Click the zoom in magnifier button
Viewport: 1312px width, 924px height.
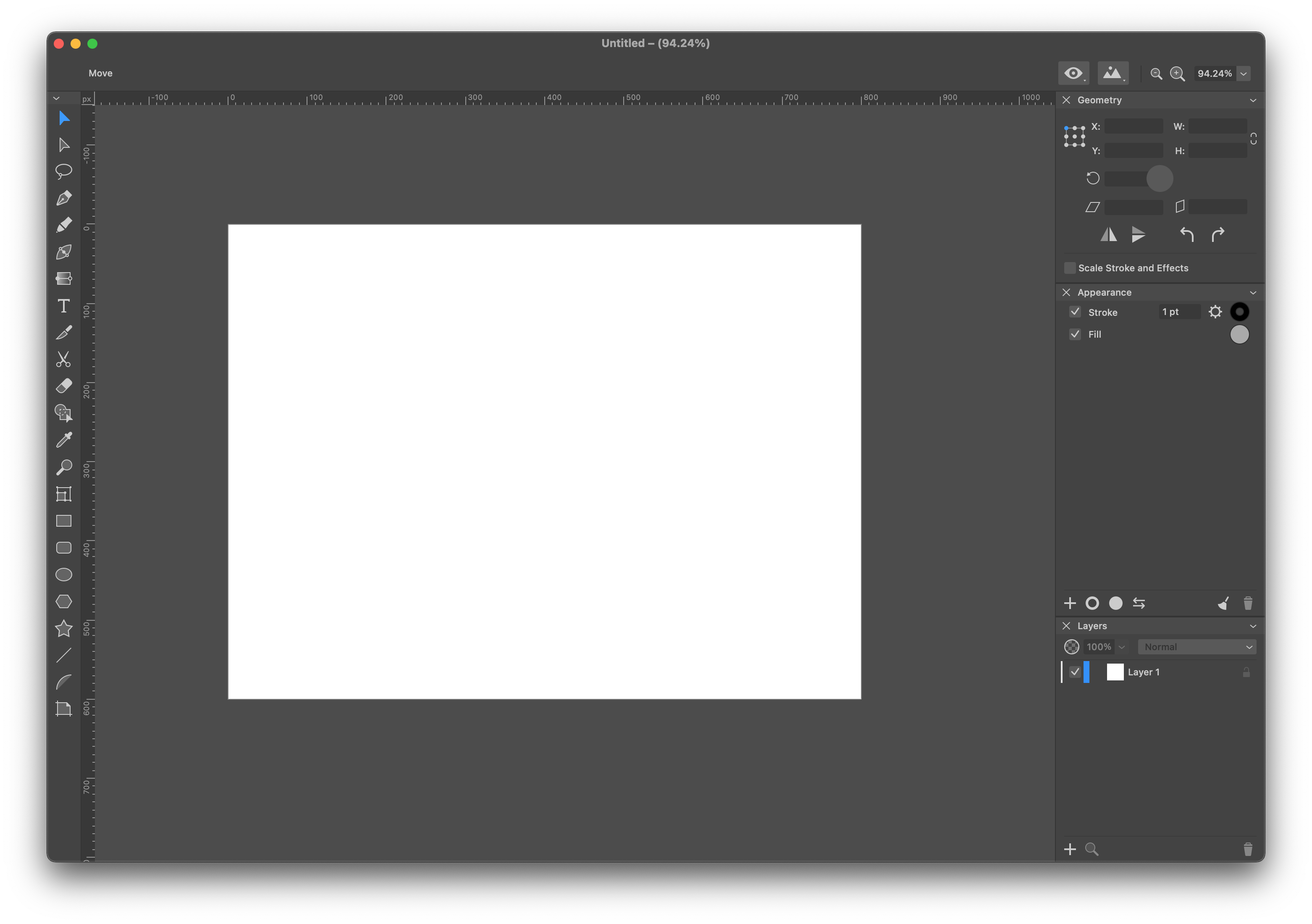pos(1177,74)
